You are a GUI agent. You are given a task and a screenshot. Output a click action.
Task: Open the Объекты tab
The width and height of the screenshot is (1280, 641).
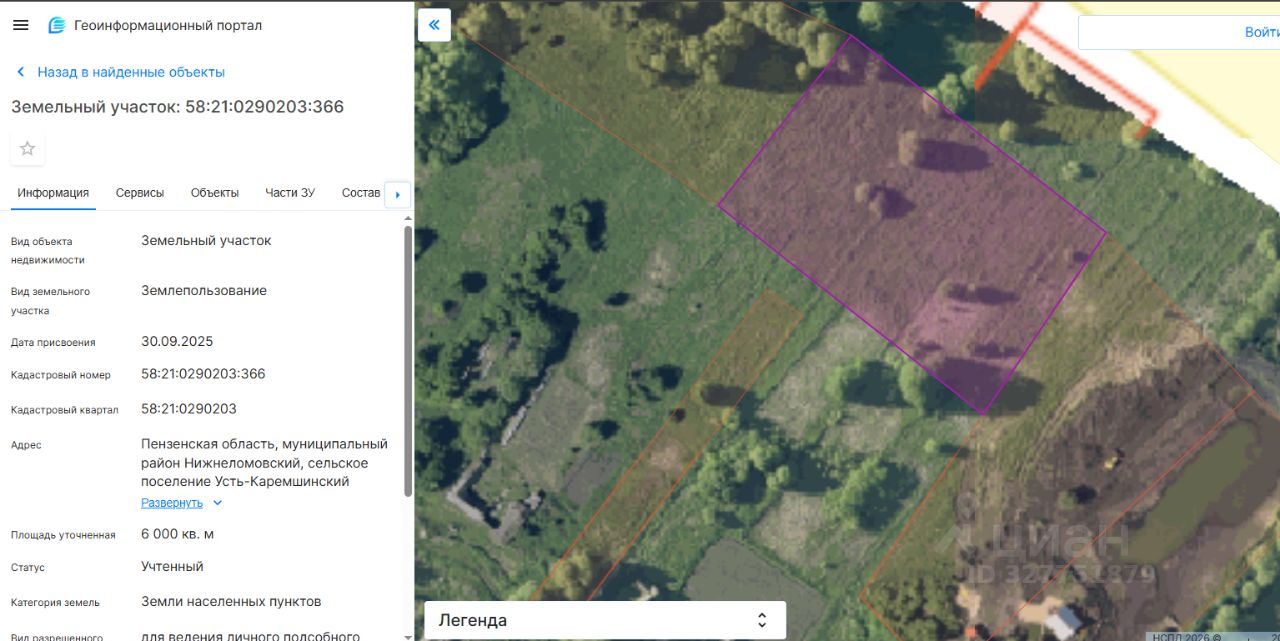[x=215, y=193]
